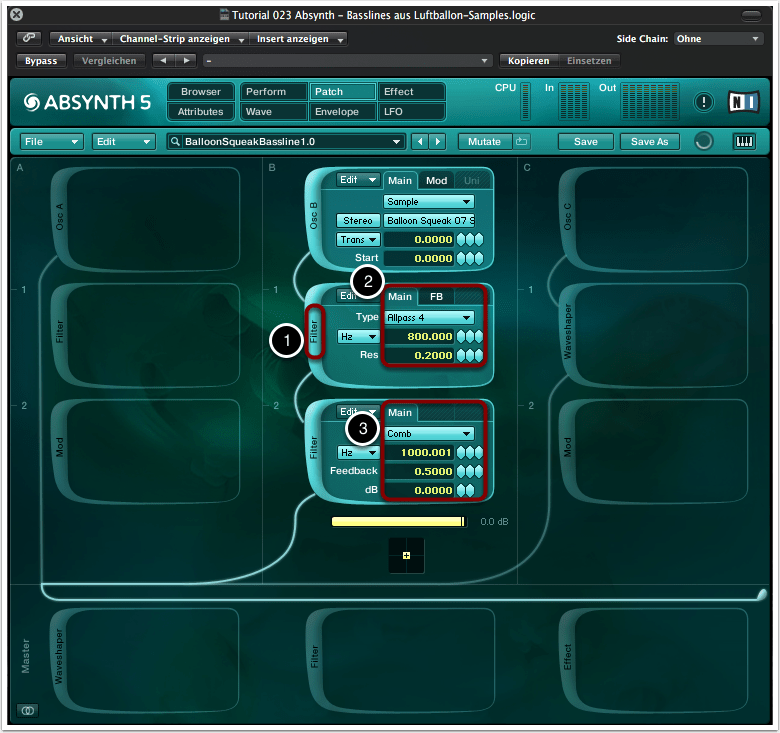Open the Allpass 4 filter type dropdown

(x=429, y=317)
